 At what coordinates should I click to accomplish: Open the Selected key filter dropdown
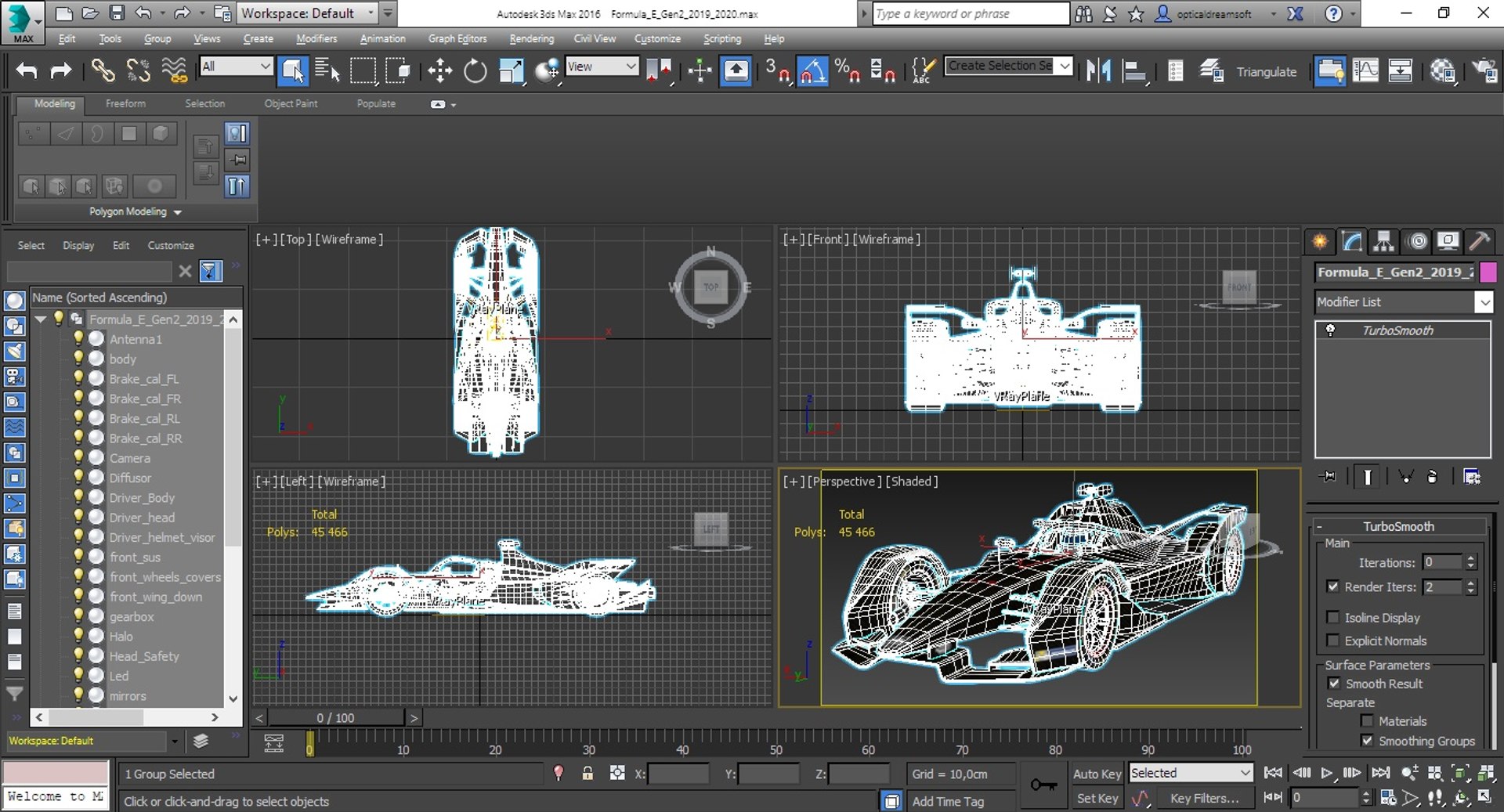1191,773
